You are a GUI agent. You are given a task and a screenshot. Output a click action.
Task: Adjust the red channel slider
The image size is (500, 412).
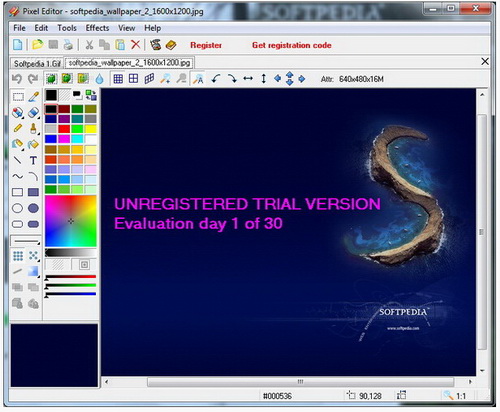[71, 277]
